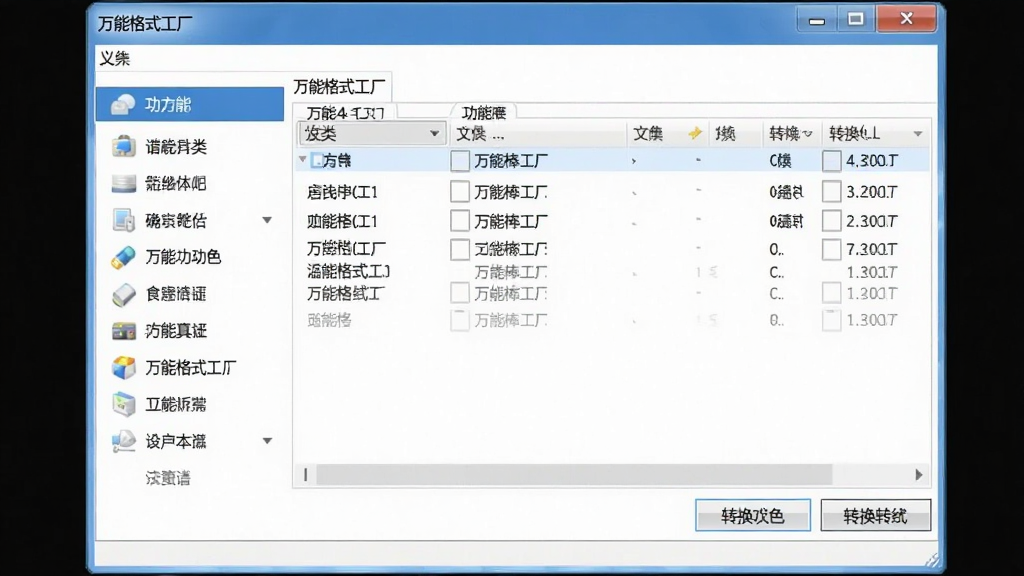Open the 转换 column header sort arrow

coord(808,134)
